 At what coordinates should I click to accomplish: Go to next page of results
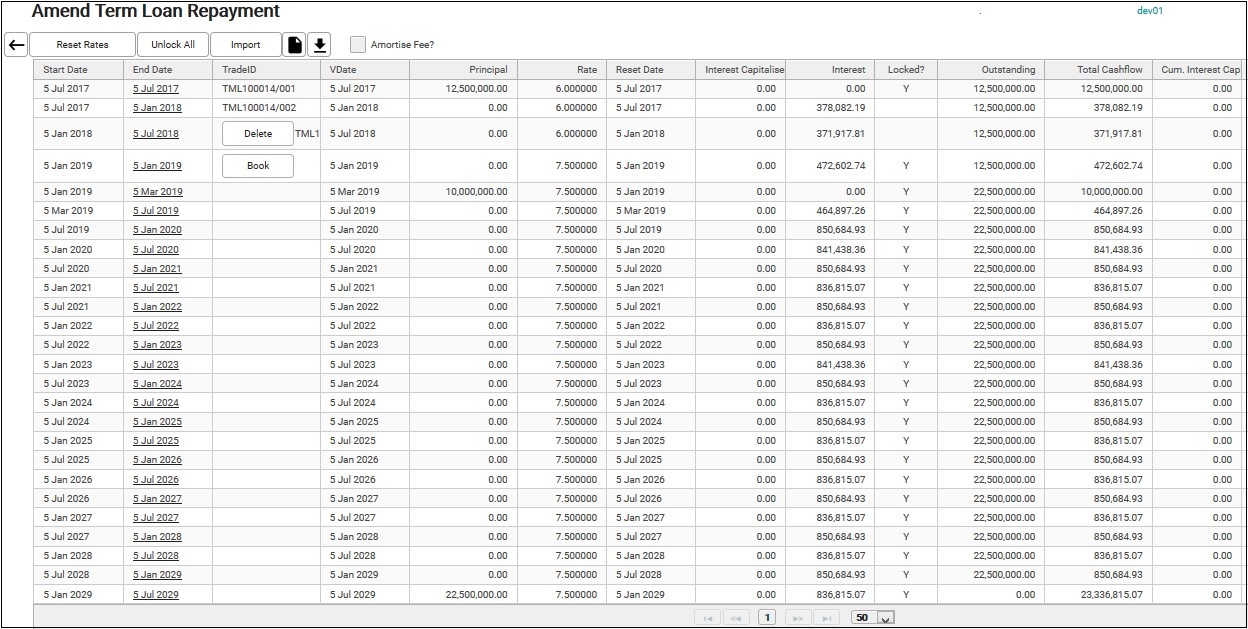[x=798, y=618]
